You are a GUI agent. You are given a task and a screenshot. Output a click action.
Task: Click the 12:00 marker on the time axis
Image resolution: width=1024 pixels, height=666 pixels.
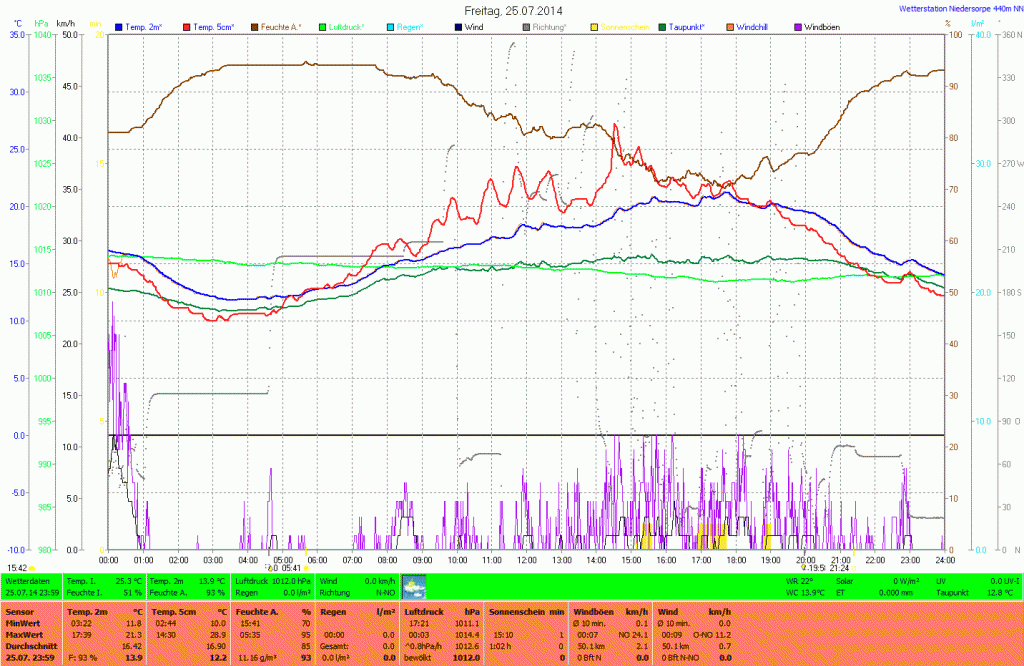526,560
